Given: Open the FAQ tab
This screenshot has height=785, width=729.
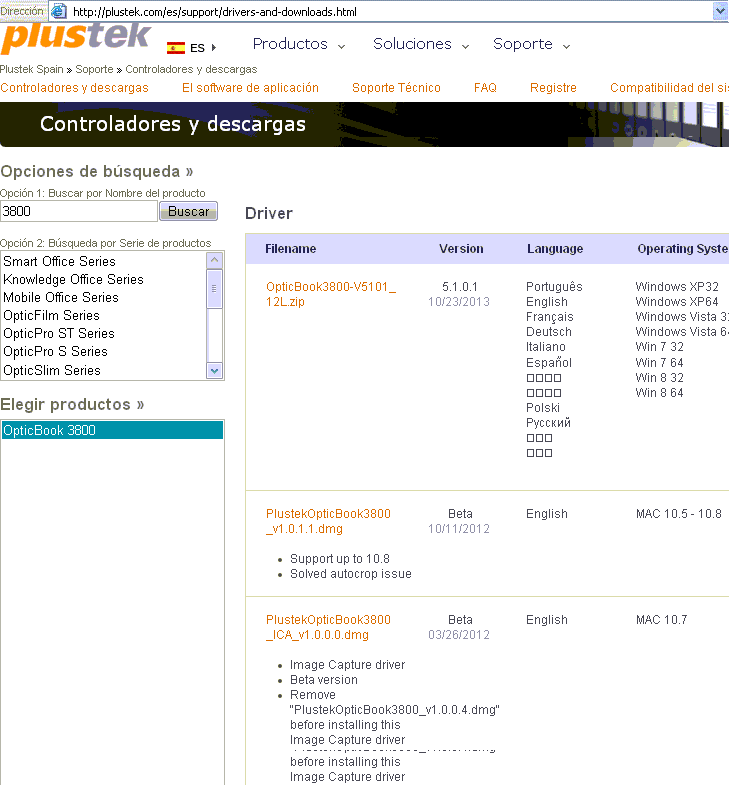Looking at the screenshot, I should (485, 88).
